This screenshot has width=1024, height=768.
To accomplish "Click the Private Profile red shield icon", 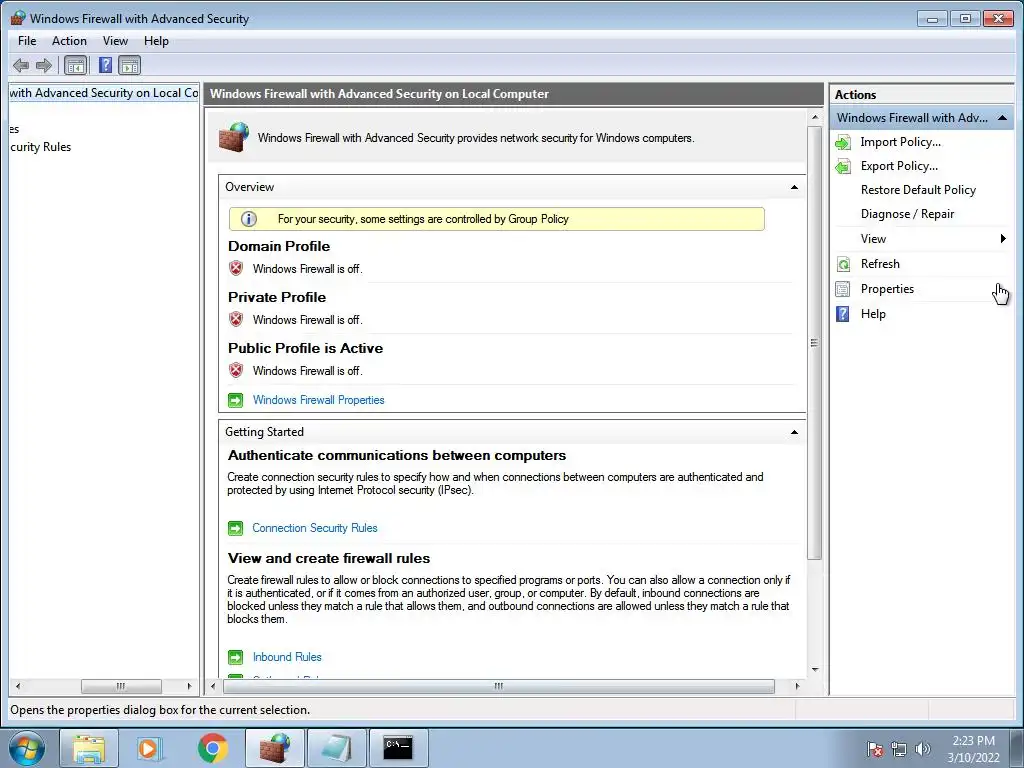I will (x=236, y=319).
